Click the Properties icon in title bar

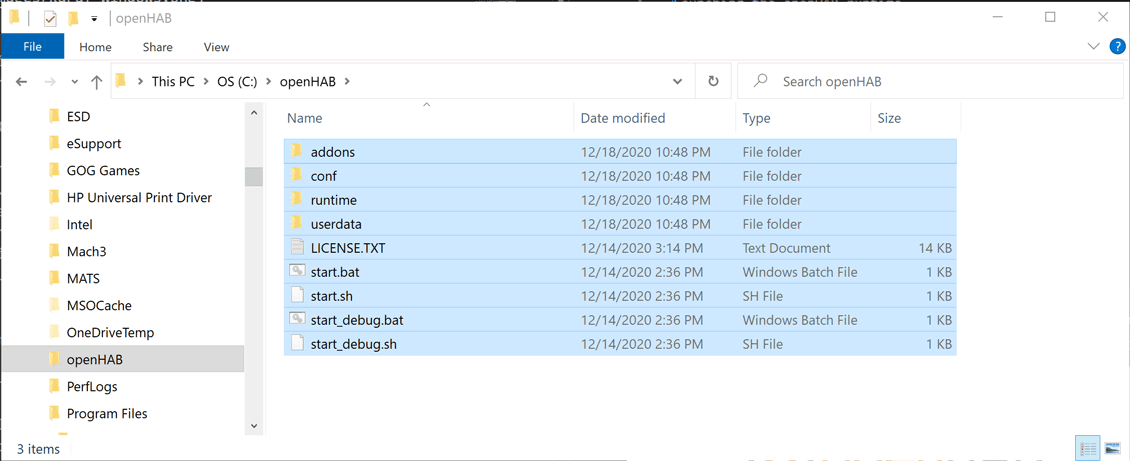[x=50, y=18]
